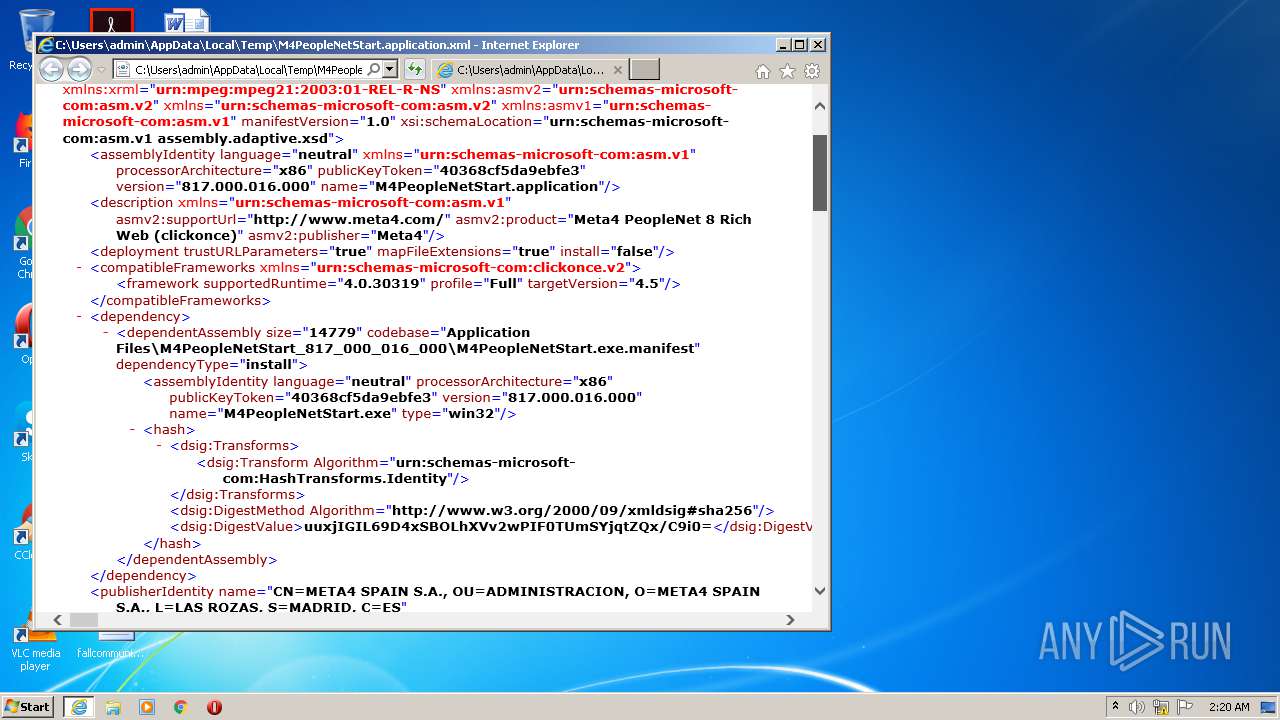Click the horizontal scrollbar thumb
The image size is (1280, 720).
click(84, 620)
